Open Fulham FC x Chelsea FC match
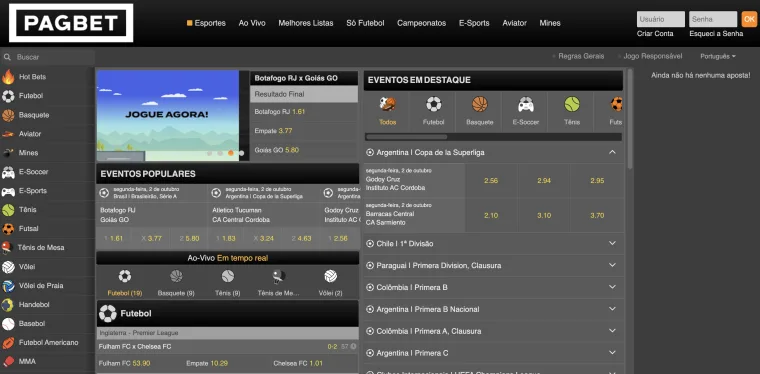Viewport: 760px width, 374px height. click(x=135, y=346)
